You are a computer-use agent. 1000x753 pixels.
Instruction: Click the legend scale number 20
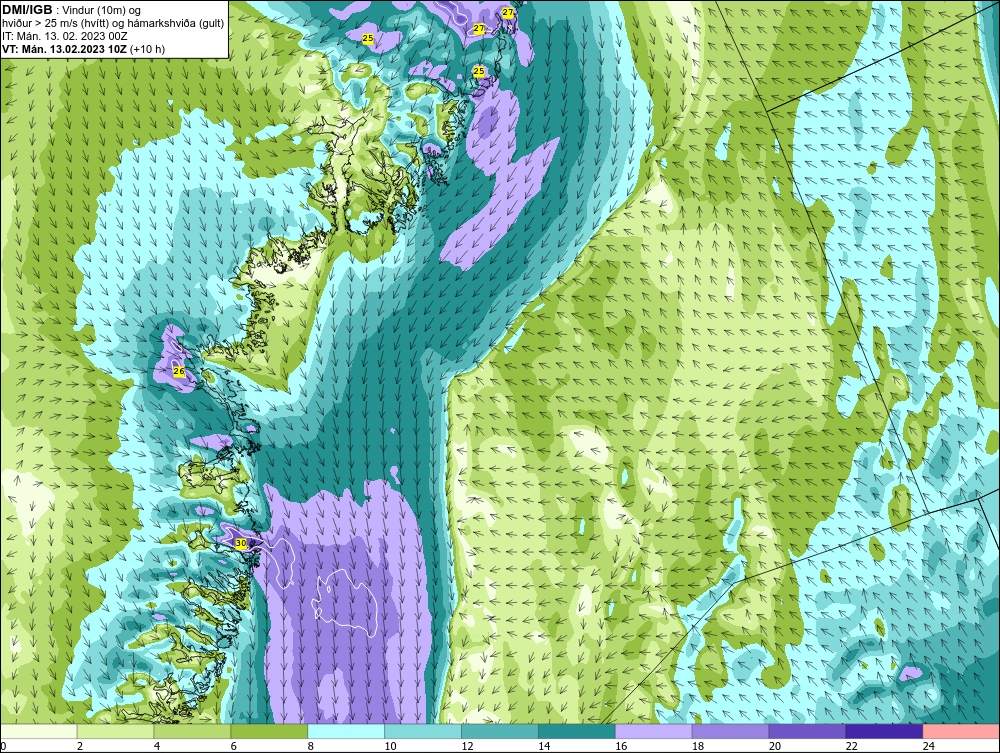click(774, 746)
